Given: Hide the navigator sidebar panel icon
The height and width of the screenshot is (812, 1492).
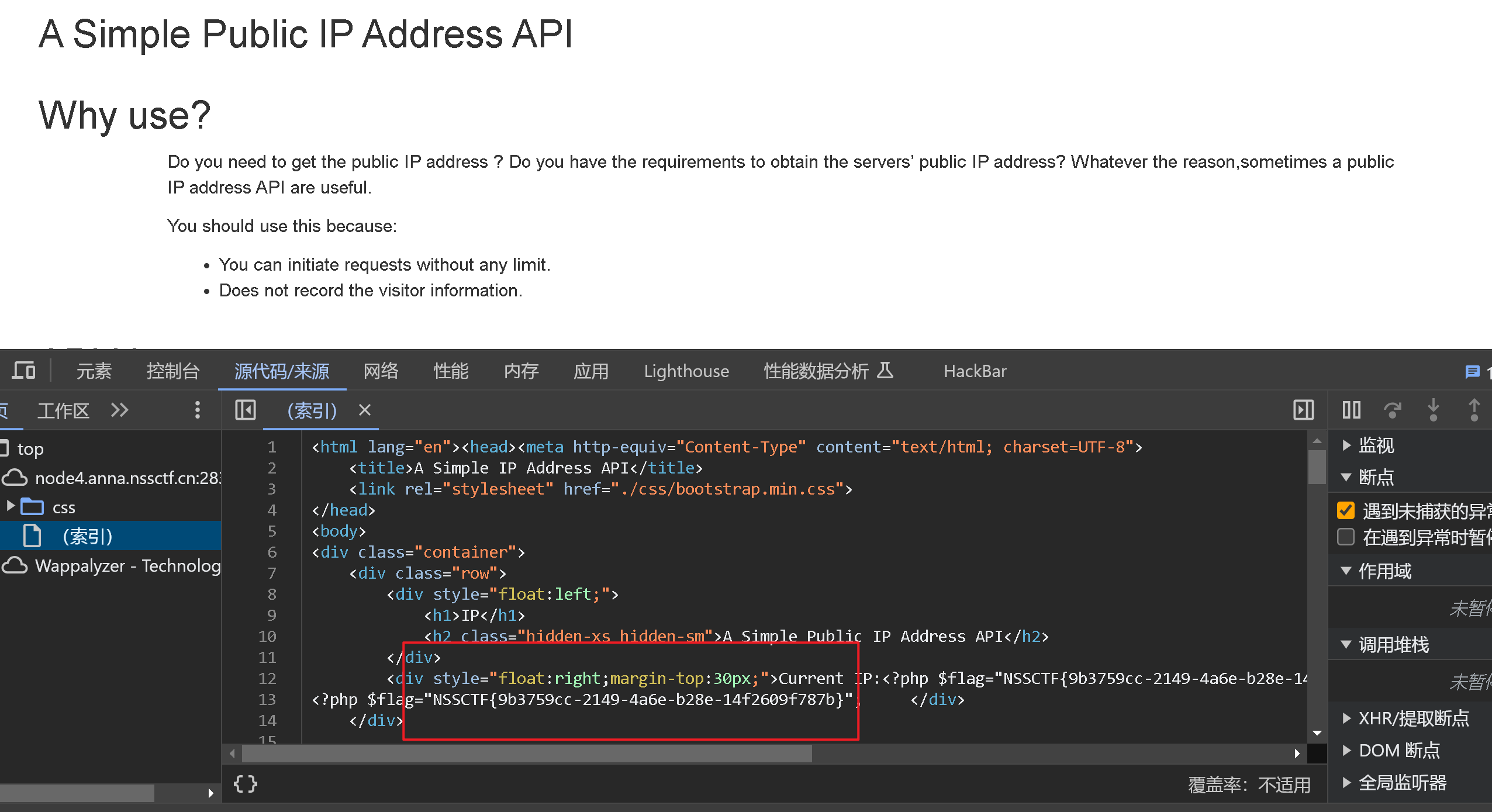Looking at the screenshot, I should [245, 410].
